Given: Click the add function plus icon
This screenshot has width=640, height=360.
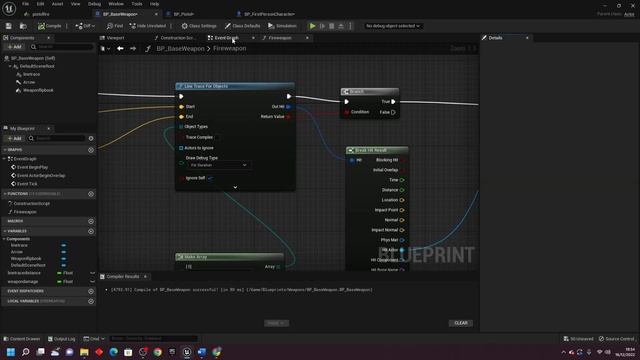Looking at the screenshot, I should click(x=91, y=194).
